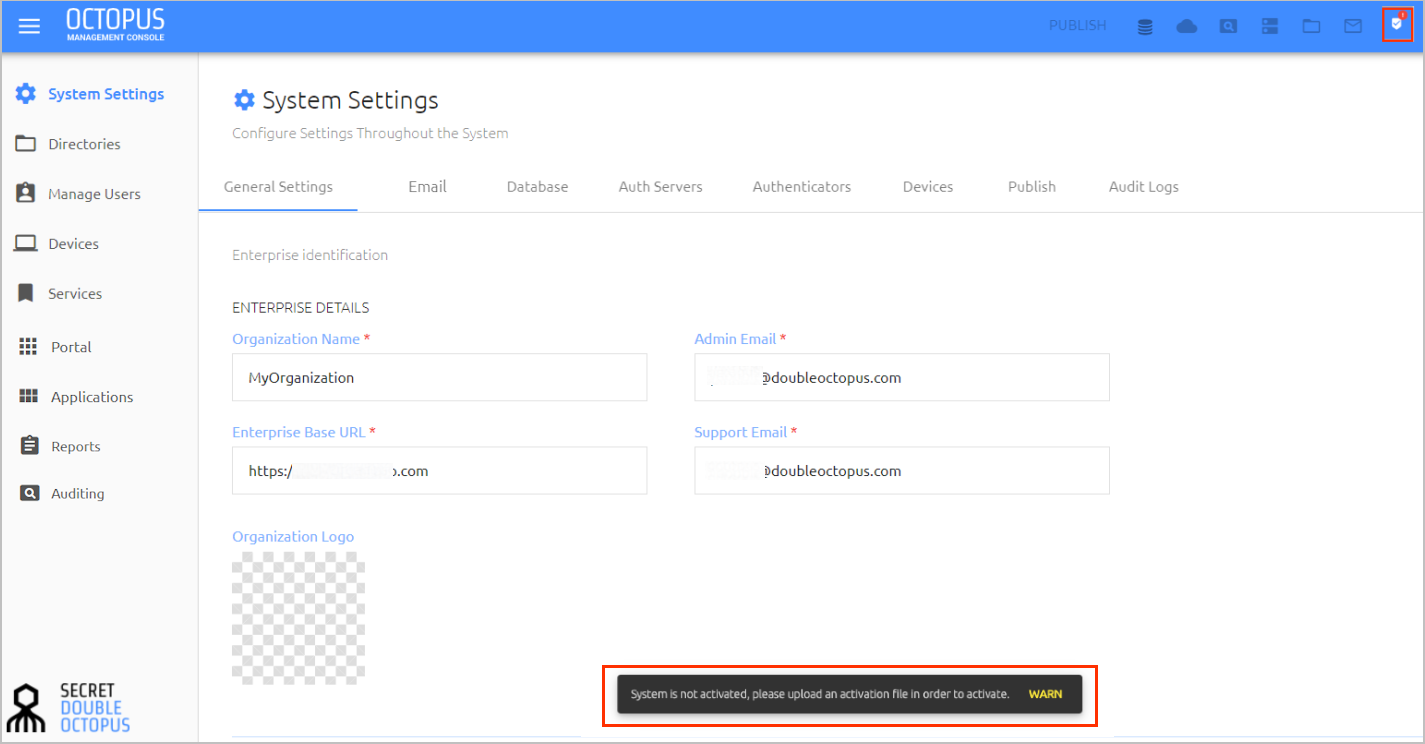Click the Configure Settings Throughout the System subtitle
The height and width of the screenshot is (744, 1425).
coord(370,133)
